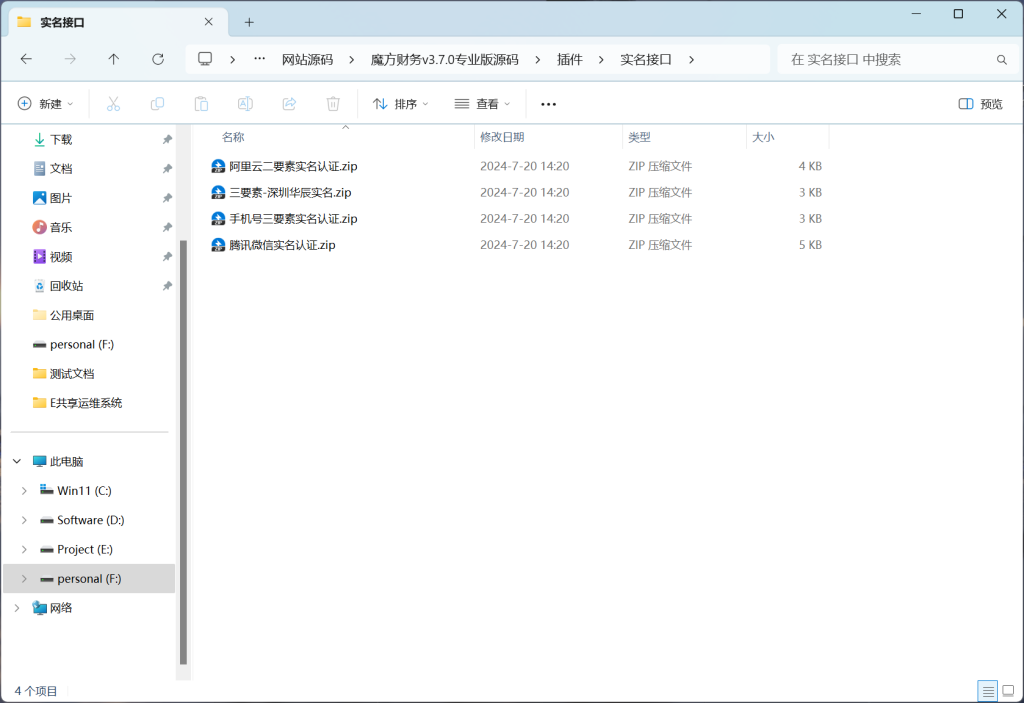Select the Copy icon
Viewport: 1024px width, 703px height.
coord(157,103)
